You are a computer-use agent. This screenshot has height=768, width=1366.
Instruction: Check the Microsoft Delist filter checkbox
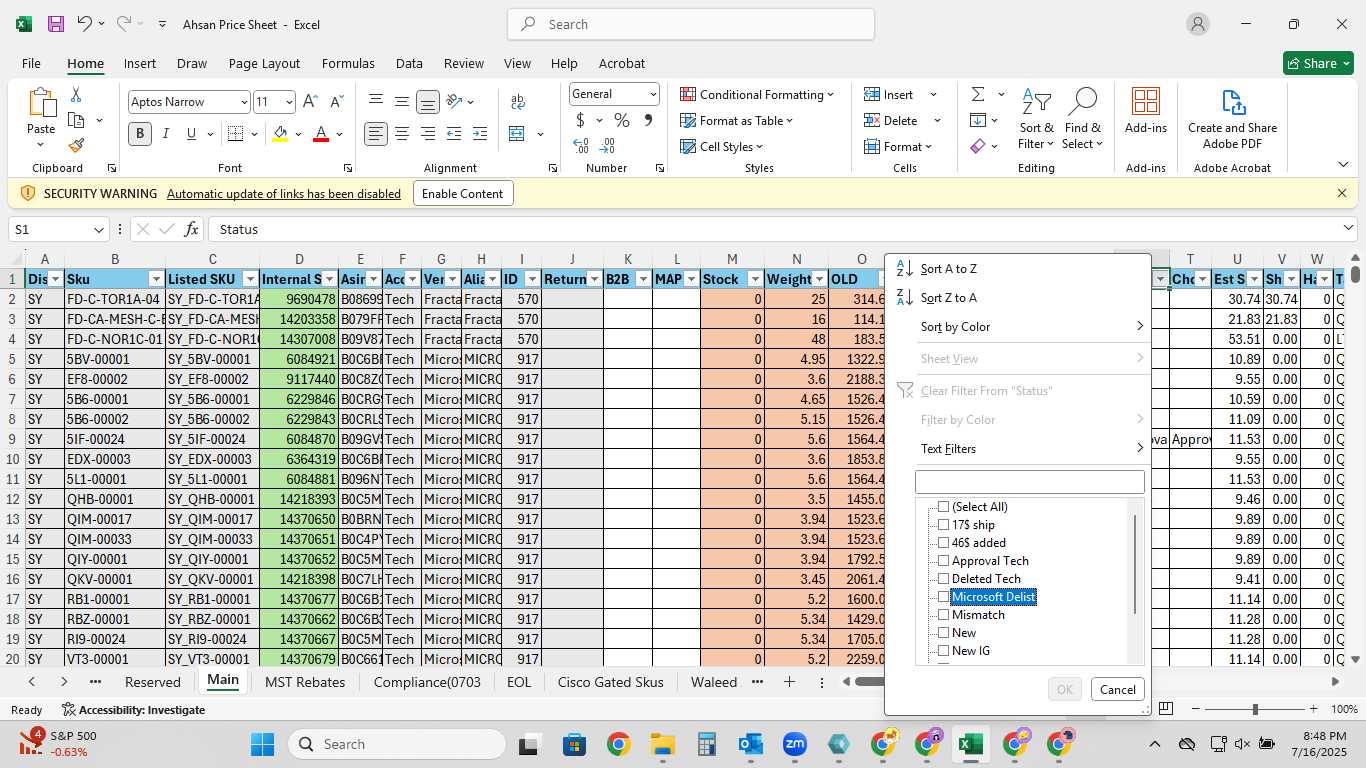tap(943, 597)
